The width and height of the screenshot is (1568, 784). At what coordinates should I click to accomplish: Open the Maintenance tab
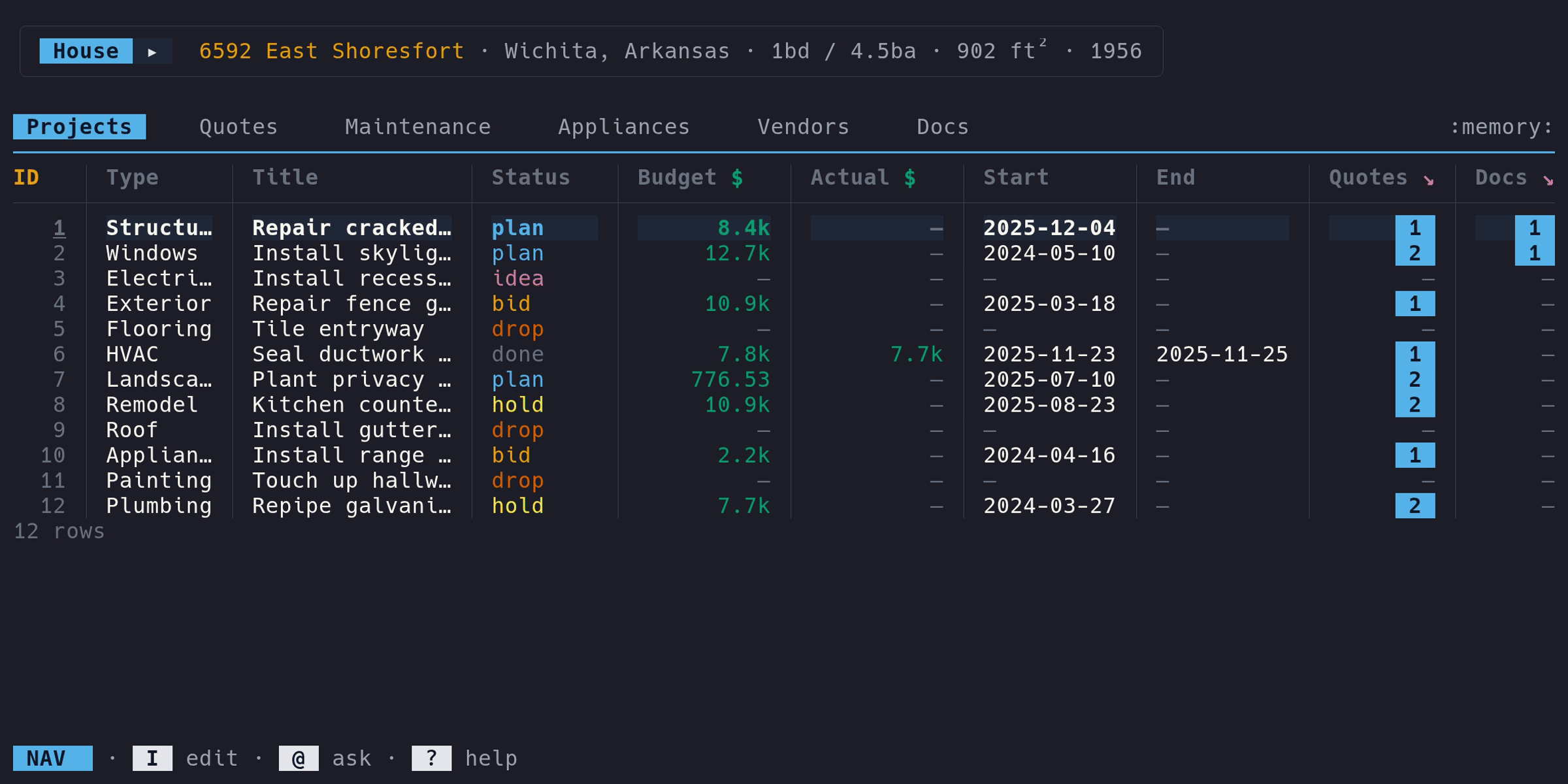417,126
